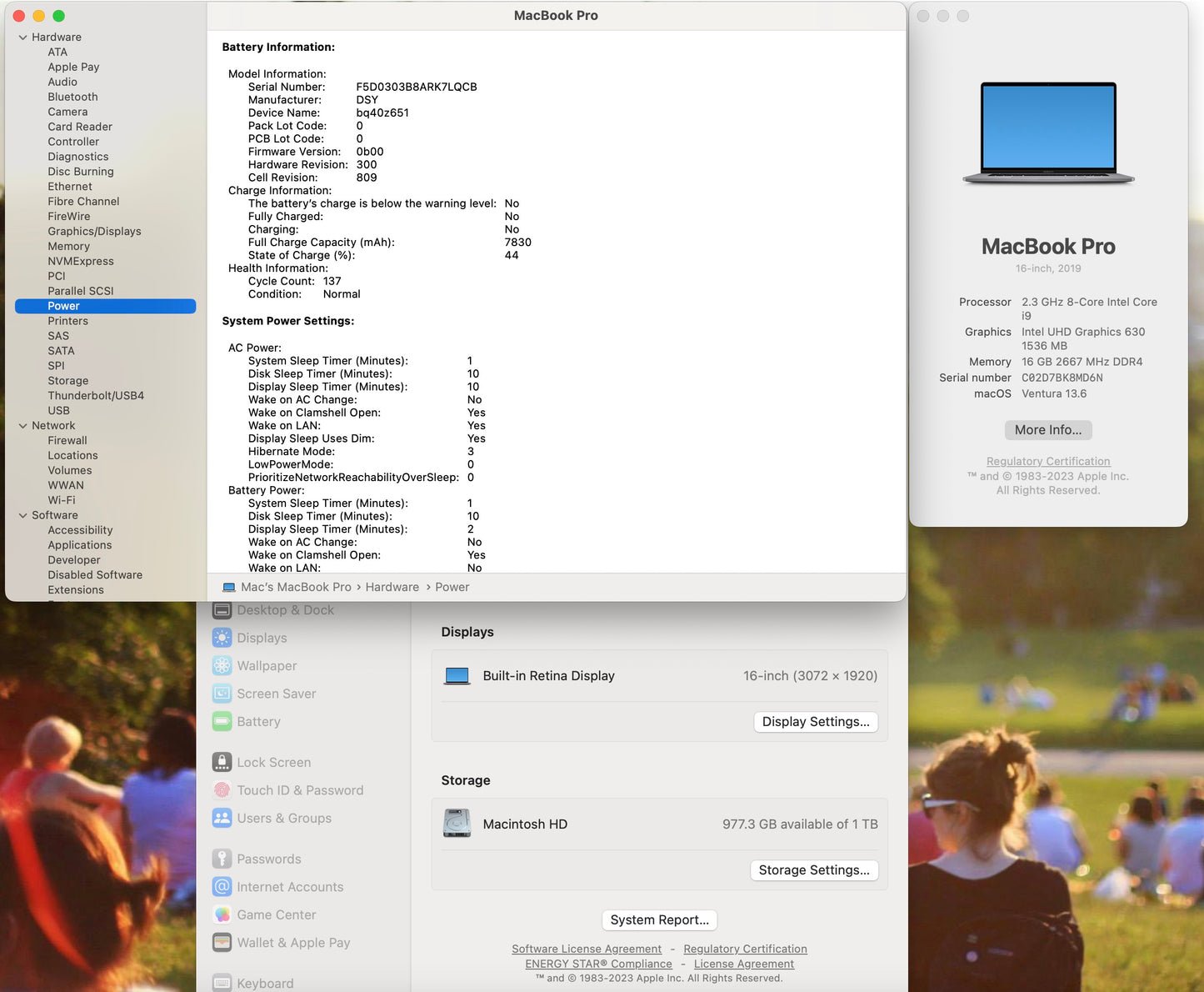This screenshot has width=1204, height=992.
Task: Open Keyboard settings in the sidebar
Action: point(264,982)
